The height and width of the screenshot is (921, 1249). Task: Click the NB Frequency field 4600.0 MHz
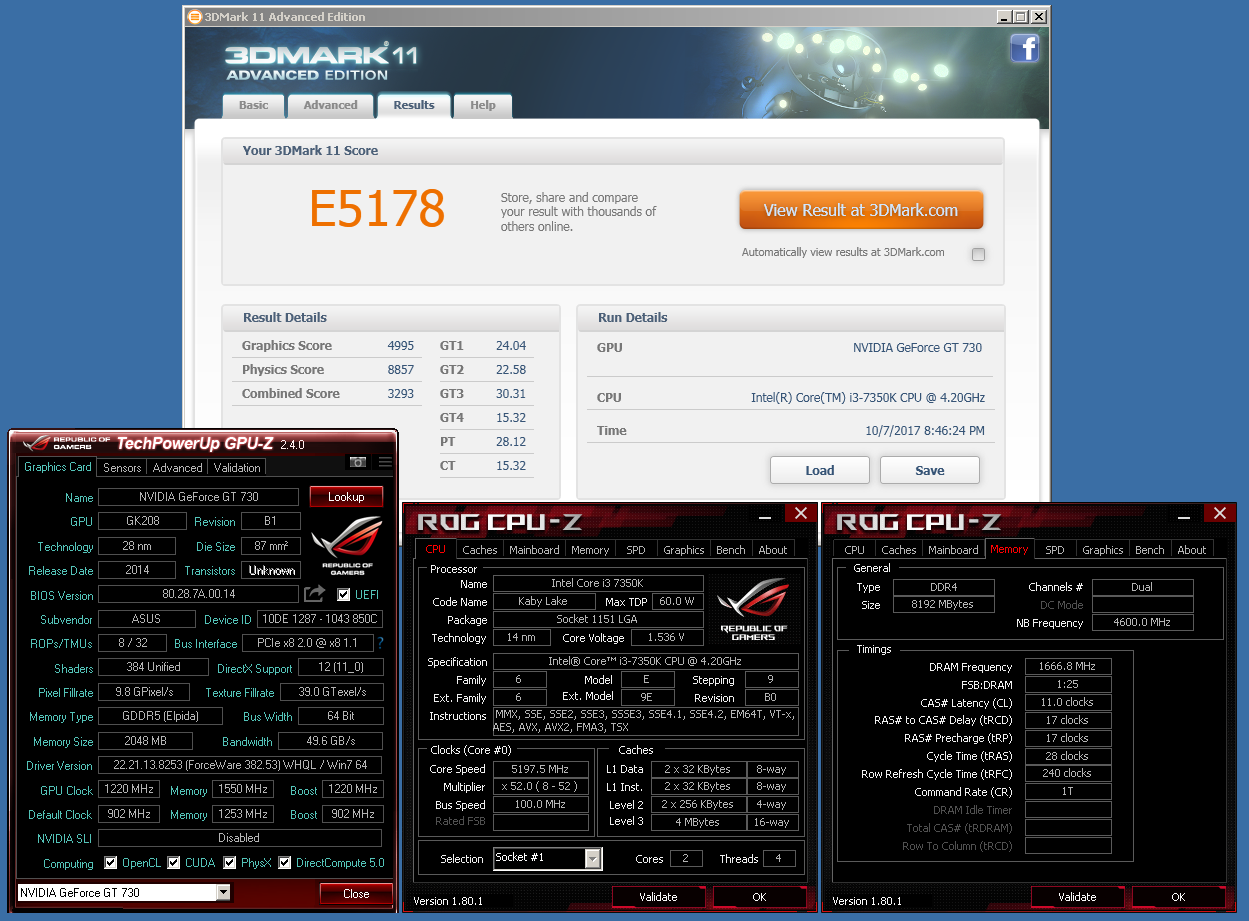coord(1143,623)
